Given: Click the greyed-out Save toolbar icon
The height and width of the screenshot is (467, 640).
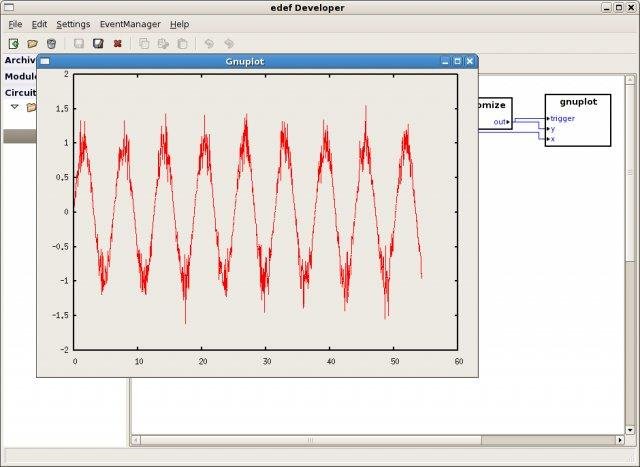Looking at the screenshot, I should 79,43.
